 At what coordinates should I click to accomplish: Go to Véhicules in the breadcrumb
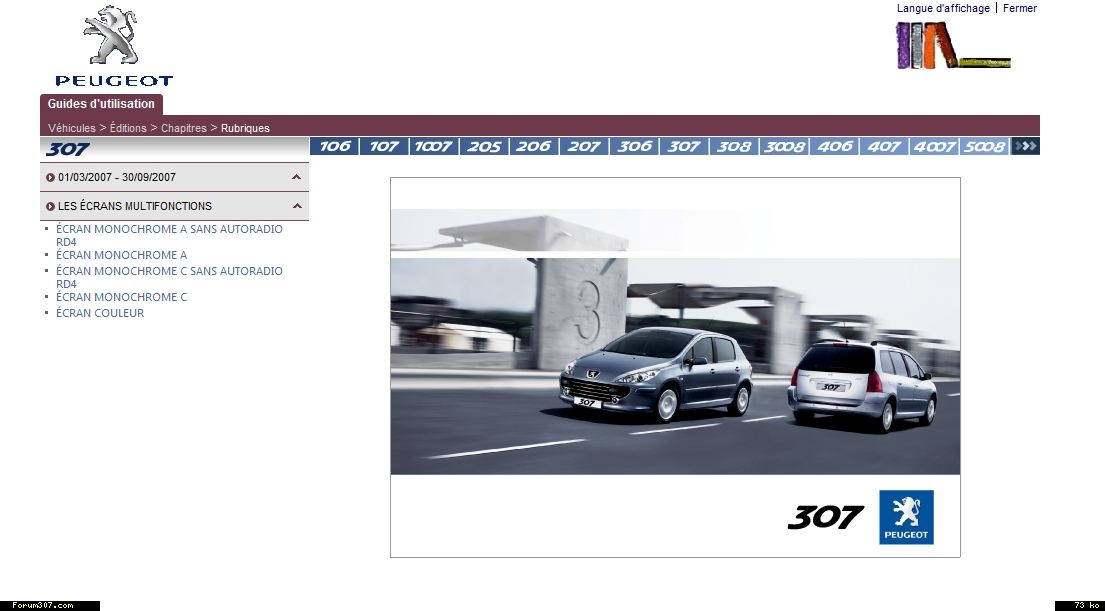click(x=72, y=128)
